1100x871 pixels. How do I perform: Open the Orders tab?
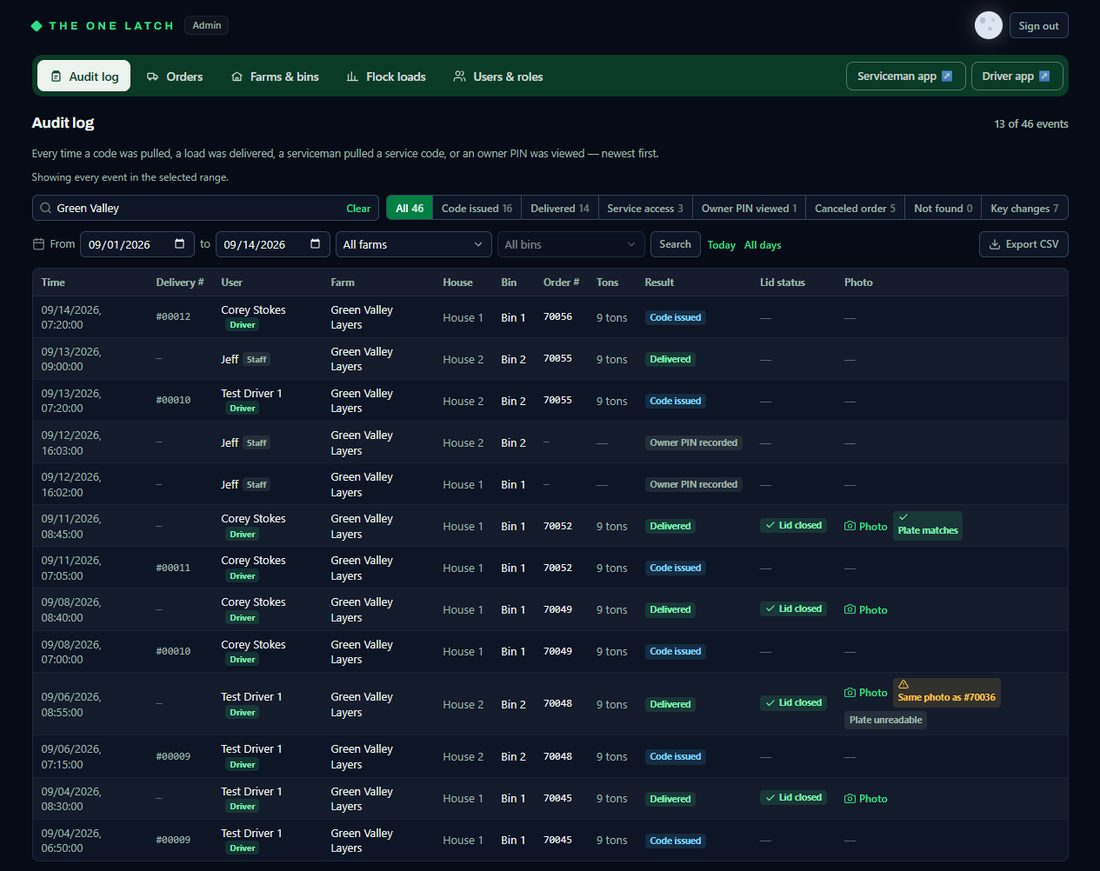click(175, 76)
